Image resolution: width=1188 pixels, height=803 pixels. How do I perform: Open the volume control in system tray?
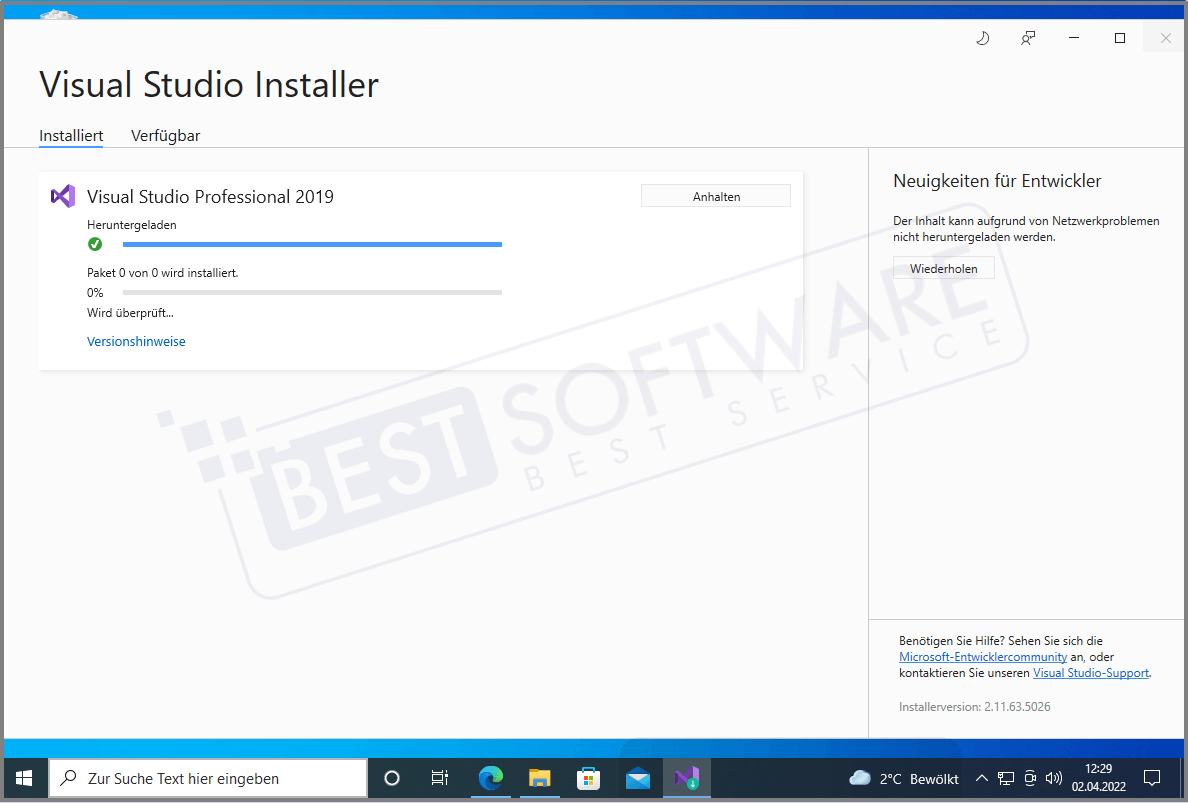click(1053, 778)
